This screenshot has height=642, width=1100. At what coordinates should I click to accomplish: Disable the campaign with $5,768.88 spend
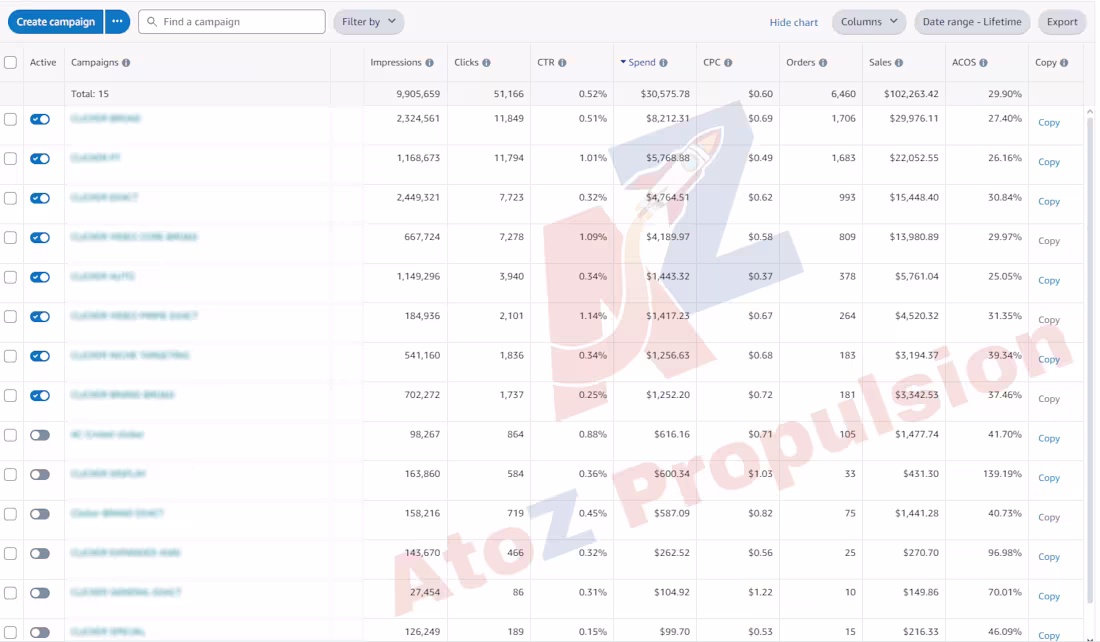(x=40, y=159)
